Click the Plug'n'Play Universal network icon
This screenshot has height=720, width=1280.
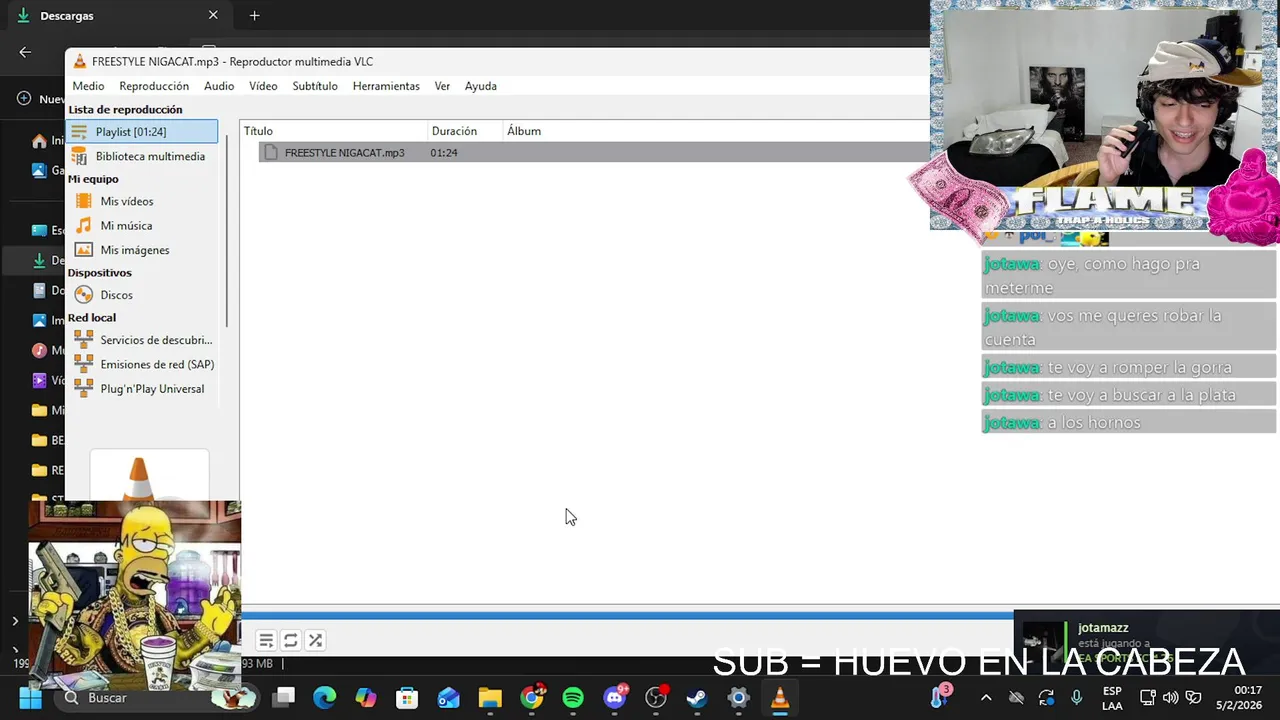[84, 389]
